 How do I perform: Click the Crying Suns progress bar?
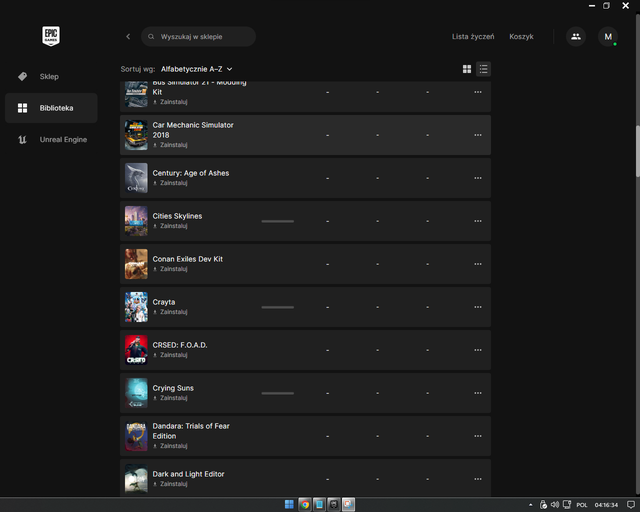click(278, 393)
